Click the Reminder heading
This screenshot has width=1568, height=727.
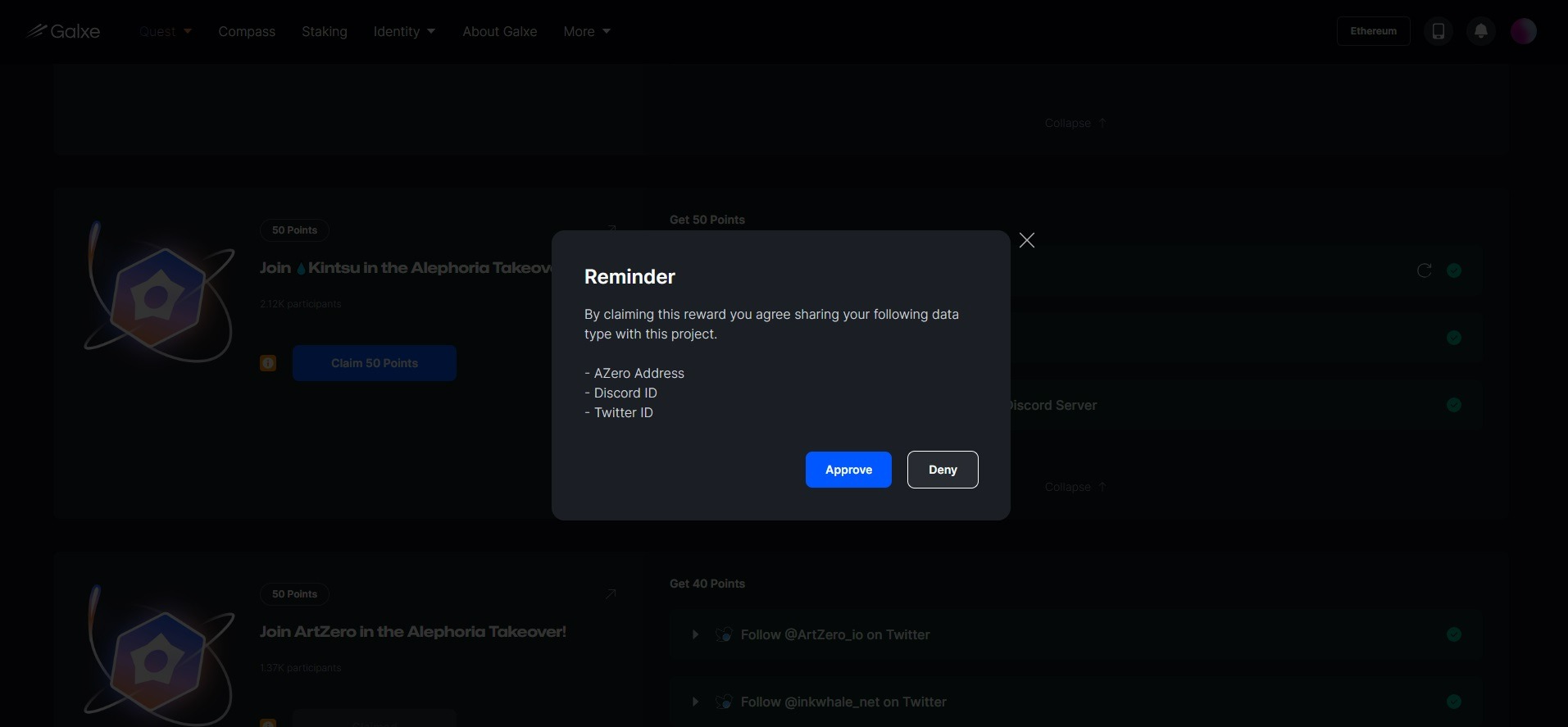[629, 277]
